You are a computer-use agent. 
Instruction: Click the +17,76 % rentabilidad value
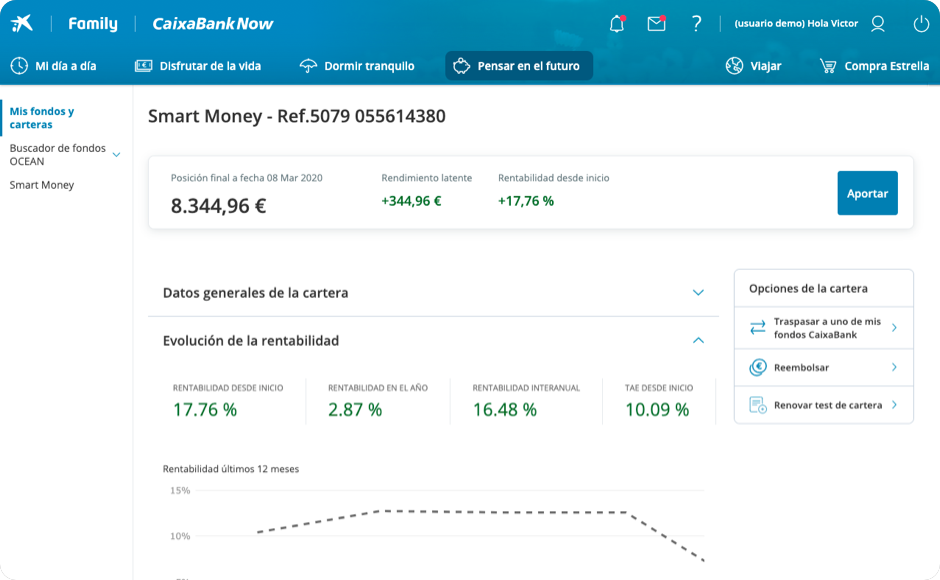526,201
